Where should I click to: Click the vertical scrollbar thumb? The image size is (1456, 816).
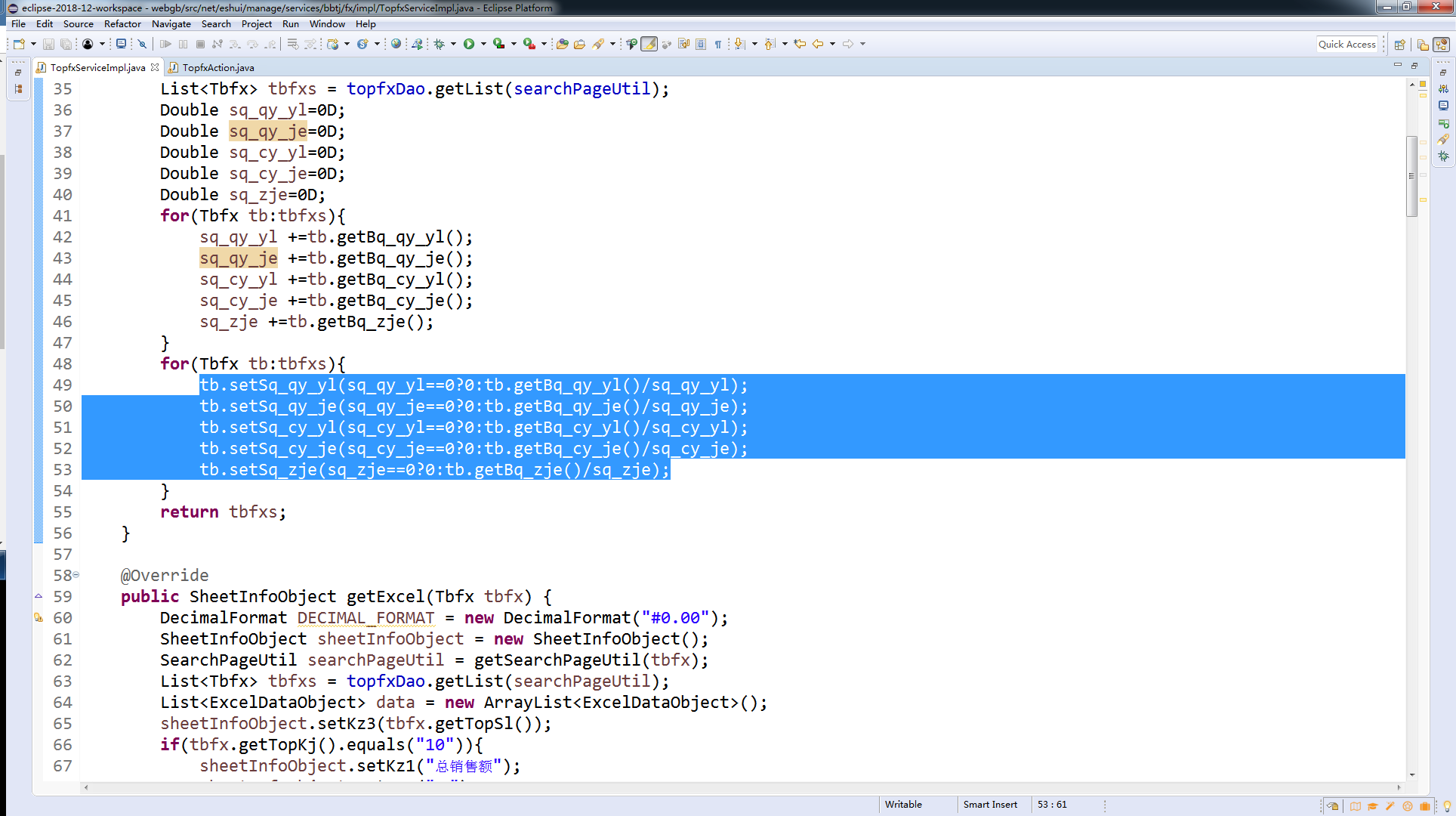coord(1411,176)
